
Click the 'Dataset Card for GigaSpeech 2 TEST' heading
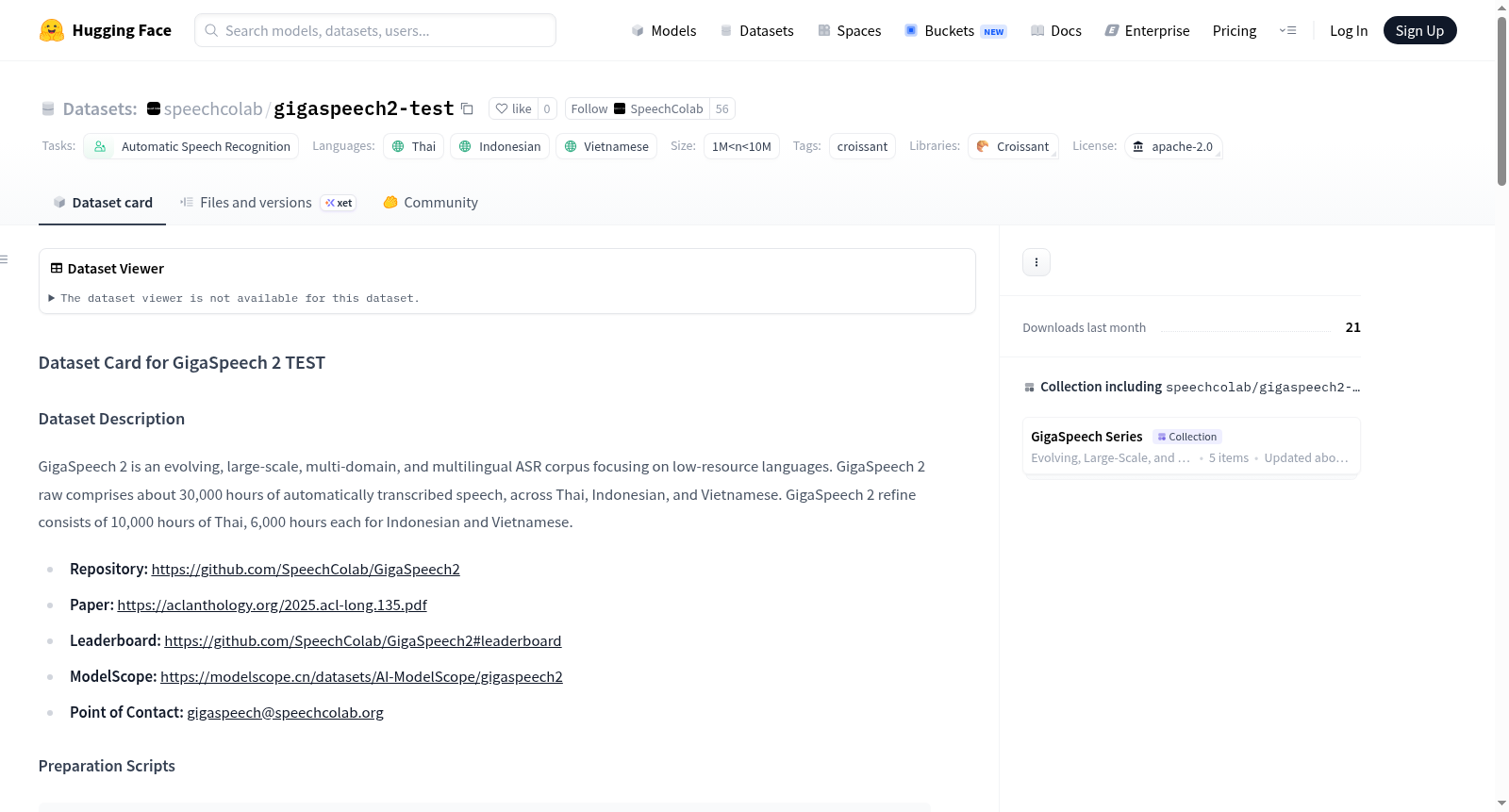point(182,363)
